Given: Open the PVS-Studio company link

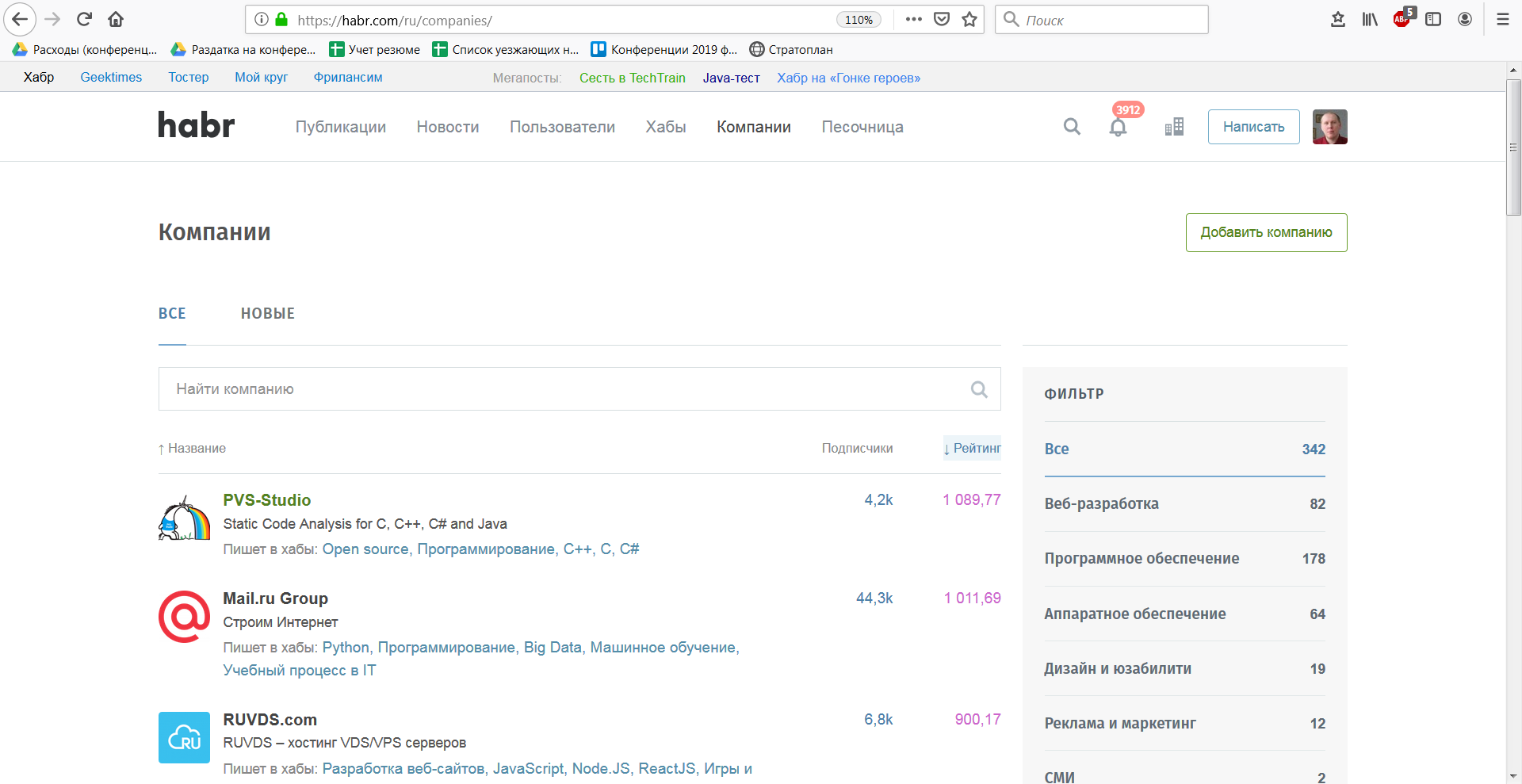Looking at the screenshot, I should click(x=267, y=500).
